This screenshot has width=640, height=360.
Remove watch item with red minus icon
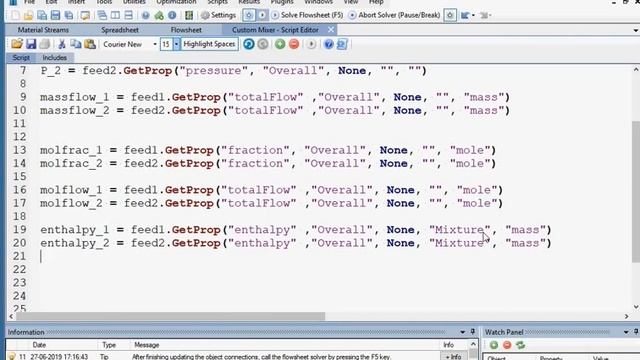(x=507, y=345)
